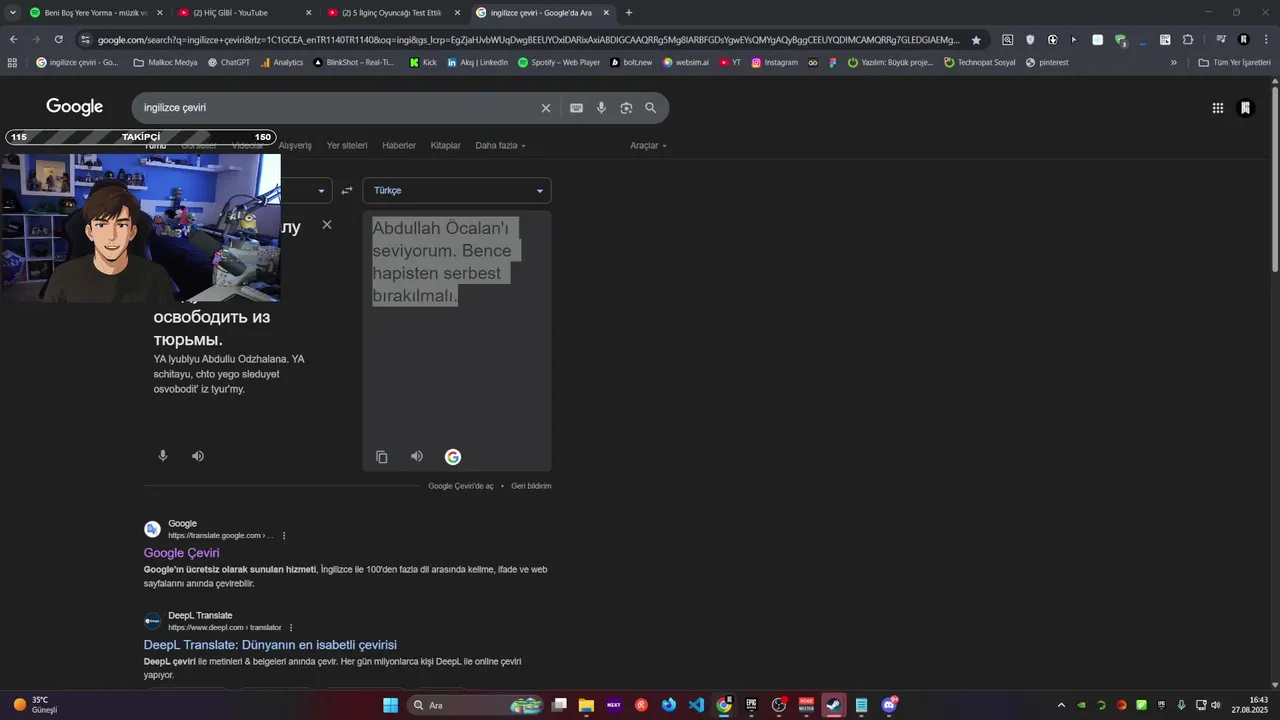Image resolution: width=1280 pixels, height=720 pixels.
Task: Open options menu for Google Çeviri result
Action: pos(284,536)
